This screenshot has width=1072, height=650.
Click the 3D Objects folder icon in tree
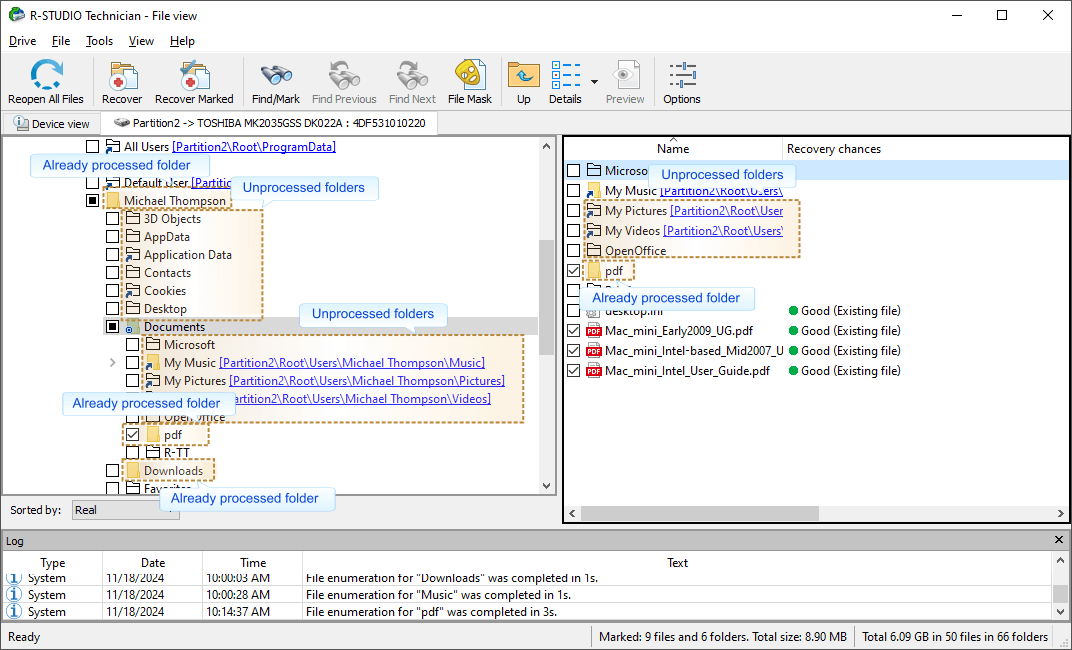(133, 219)
